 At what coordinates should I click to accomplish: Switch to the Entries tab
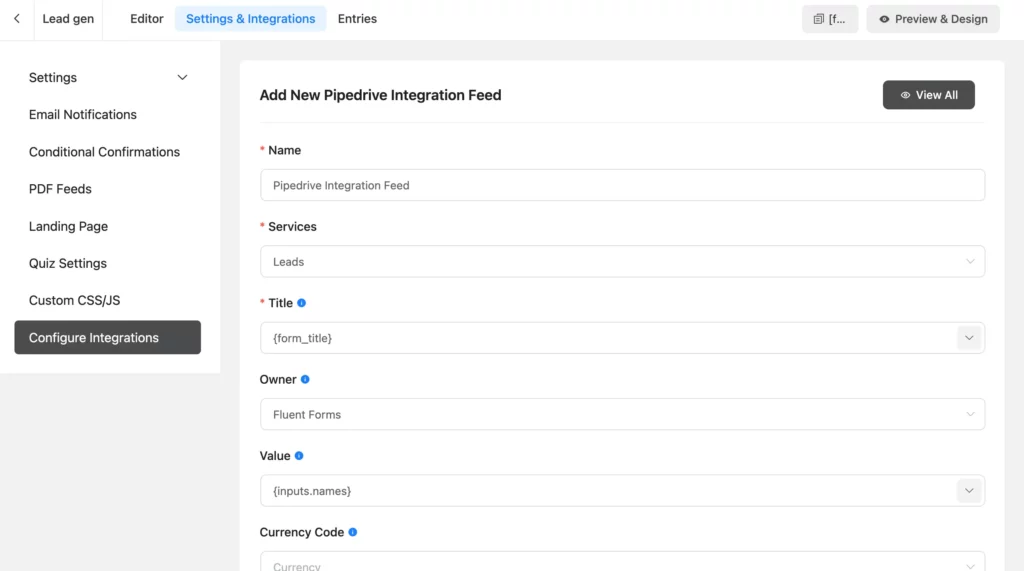coord(357,19)
